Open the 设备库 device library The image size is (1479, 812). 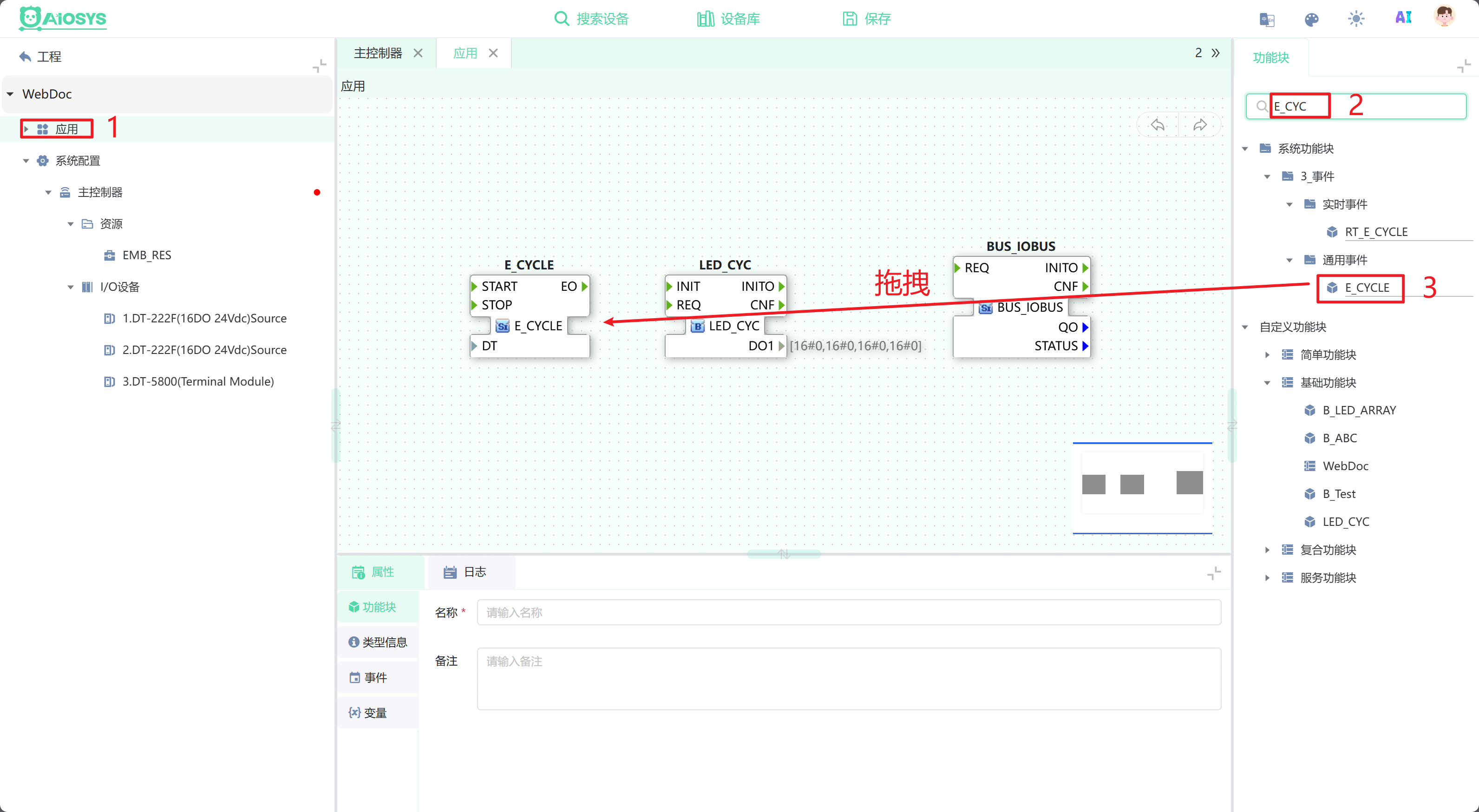[x=728, y=19]
